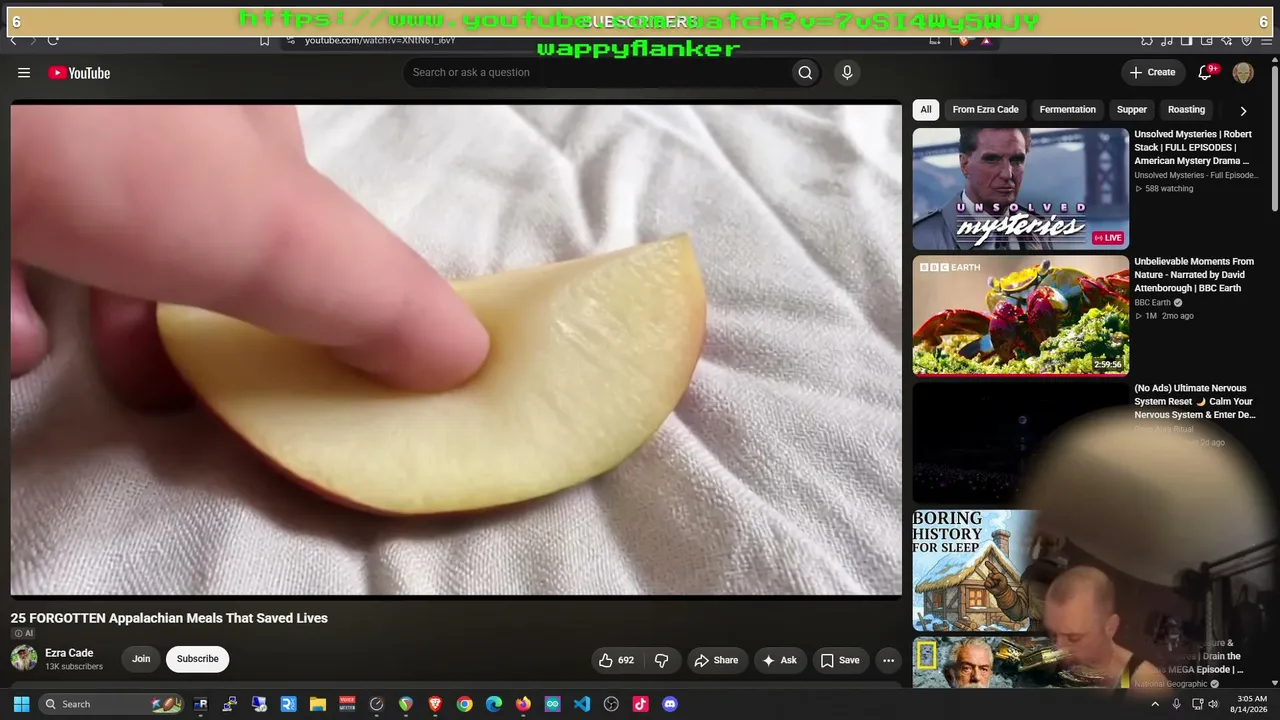Viewport: 1280px width, 720px height.
Task: Click the browser address bar URL
Action: [x=380, y=40]
